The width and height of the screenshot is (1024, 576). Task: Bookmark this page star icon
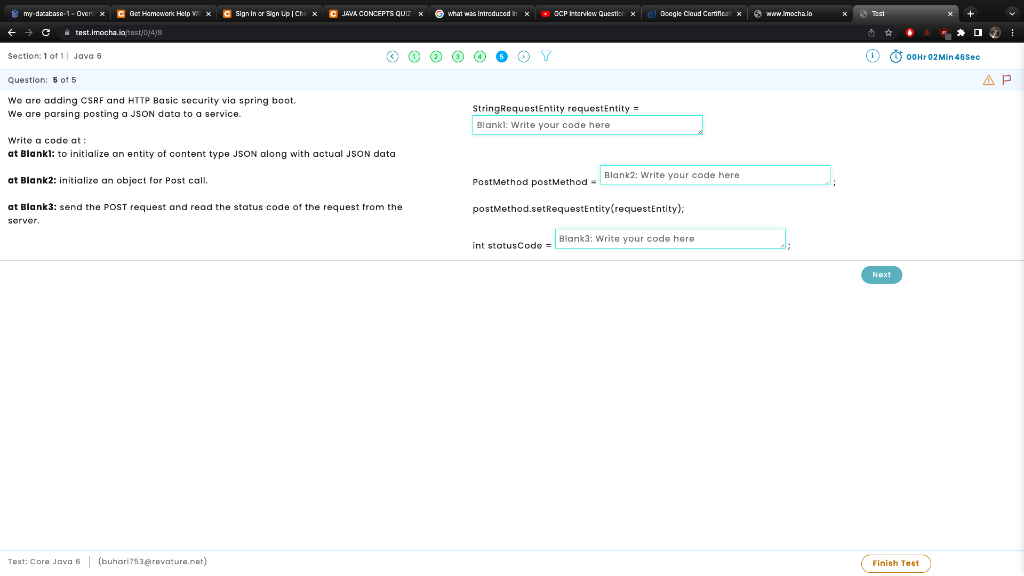888,33
